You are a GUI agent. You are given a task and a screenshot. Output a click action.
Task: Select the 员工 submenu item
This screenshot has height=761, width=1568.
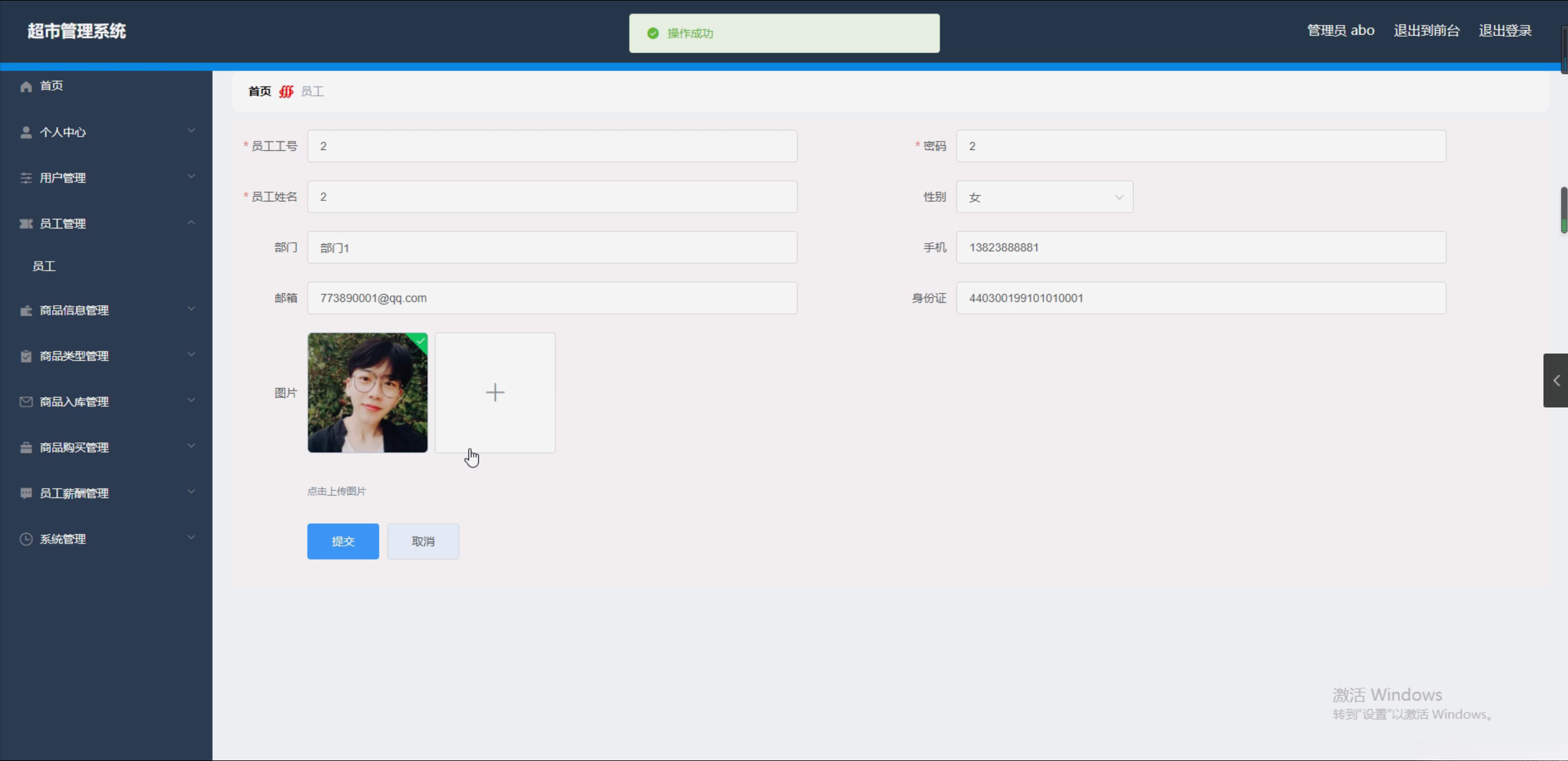pos(44,266)
